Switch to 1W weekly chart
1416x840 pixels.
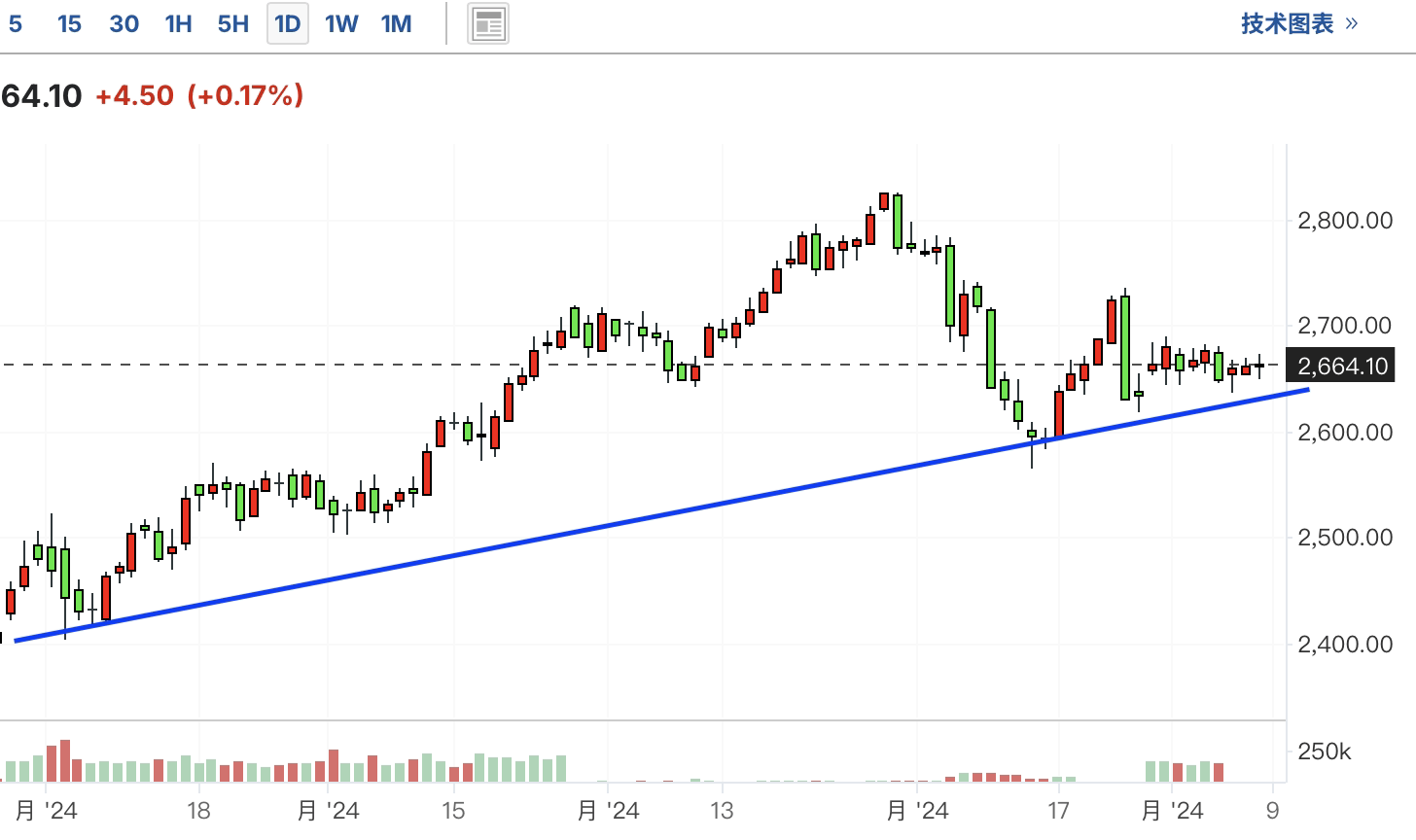tap(341, 24)
